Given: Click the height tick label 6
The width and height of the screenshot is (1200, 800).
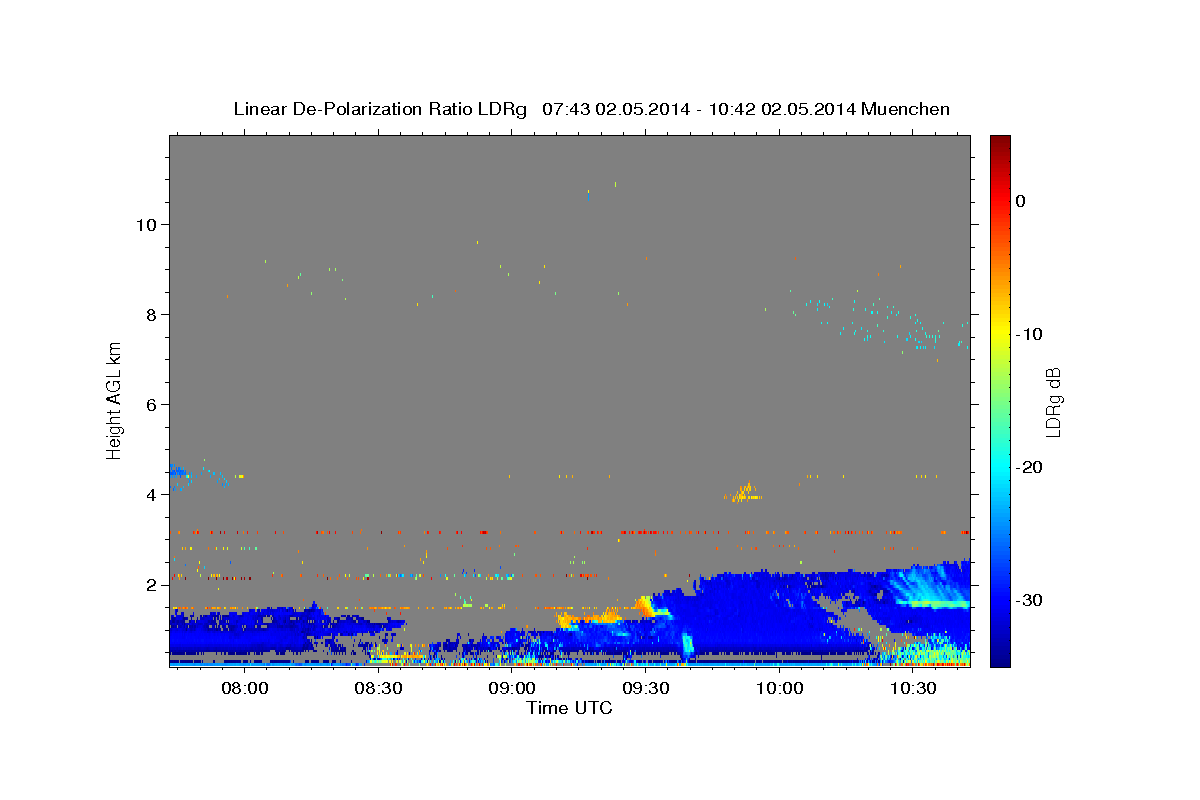Looking at the screenshot, I should coord(149,404).
